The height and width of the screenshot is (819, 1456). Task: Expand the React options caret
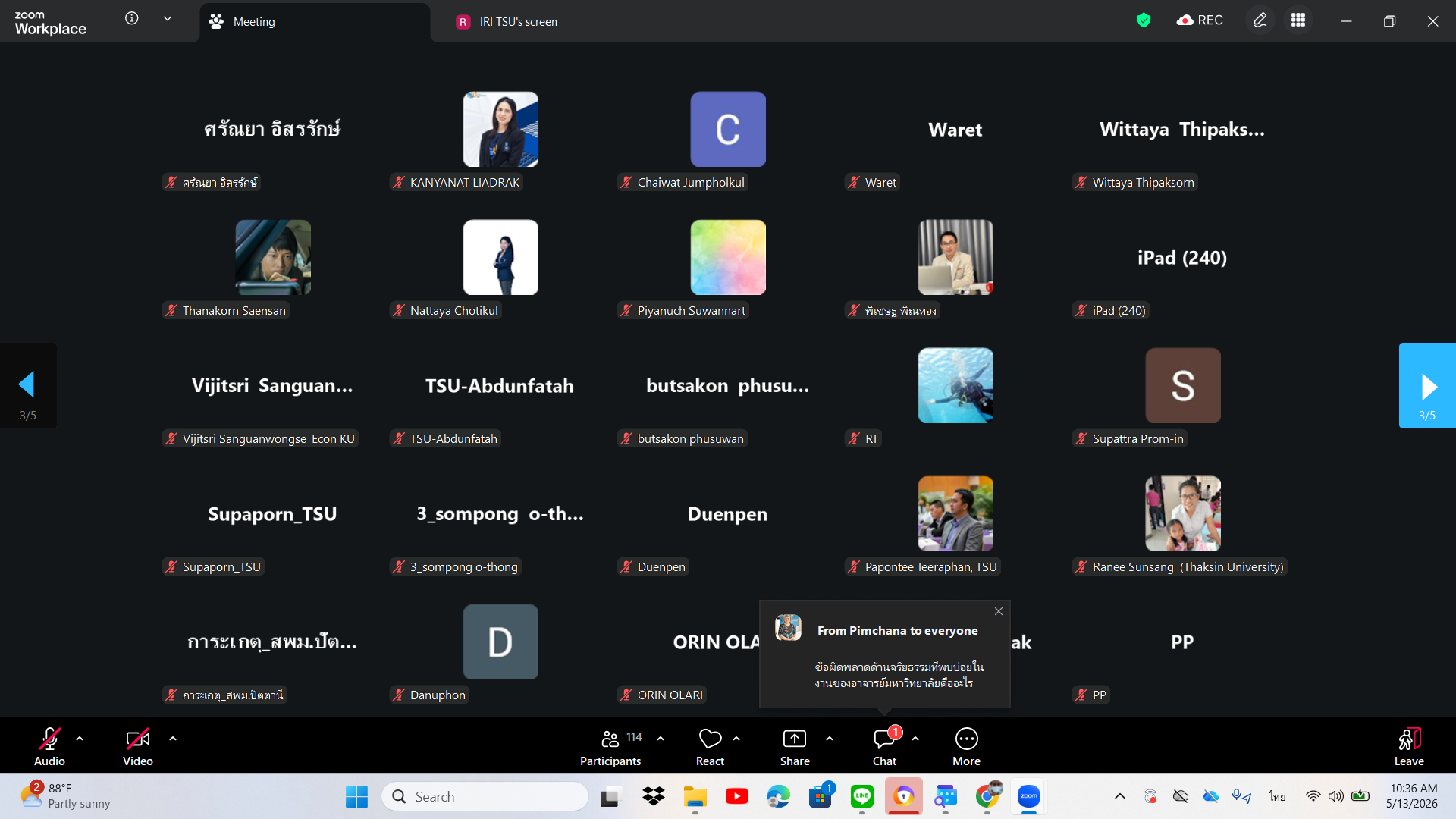[x=736, y=739]
